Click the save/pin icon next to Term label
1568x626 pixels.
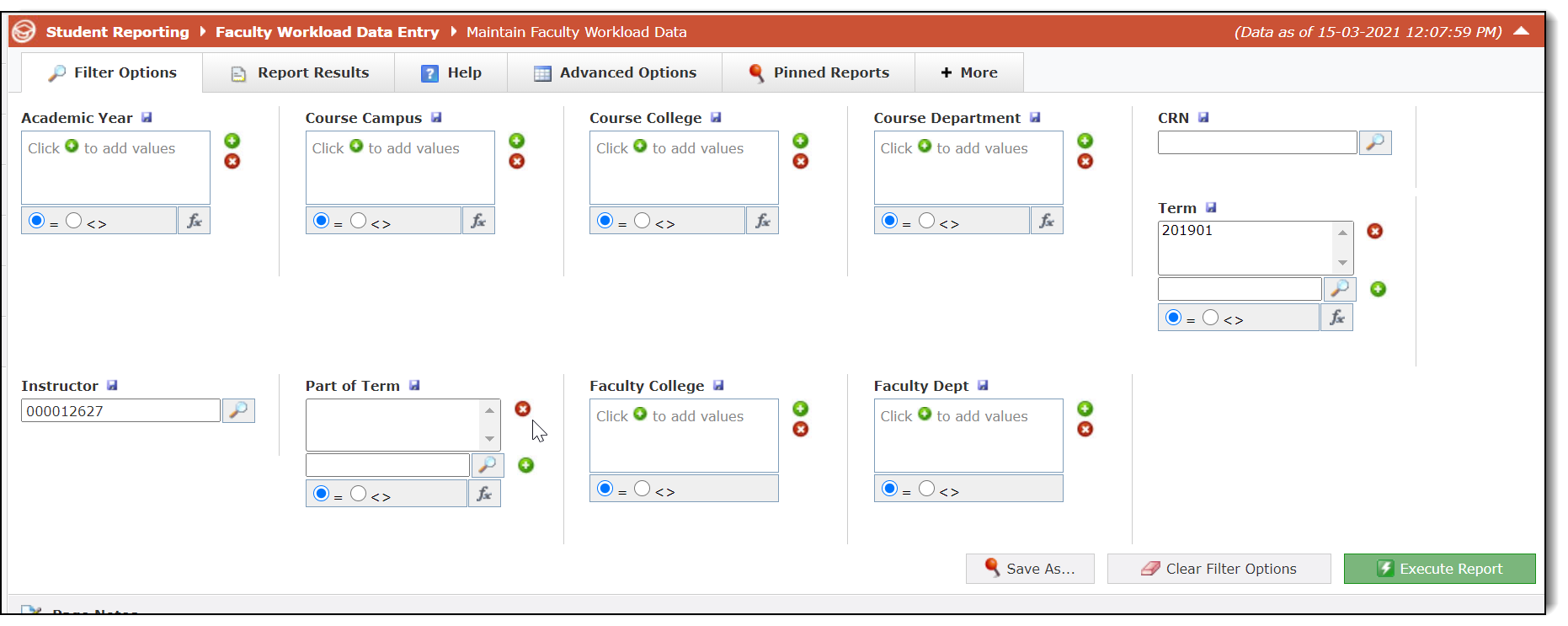1211,206
